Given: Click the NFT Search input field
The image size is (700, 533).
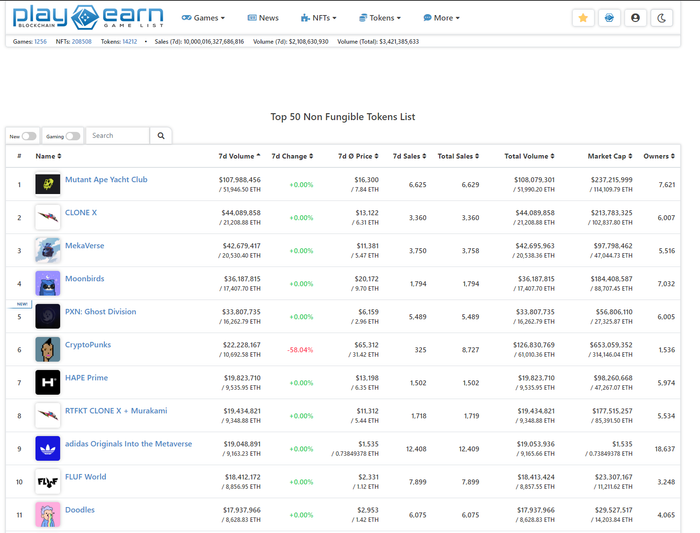Looking at the screenshot, I should [x=117, y=136].
